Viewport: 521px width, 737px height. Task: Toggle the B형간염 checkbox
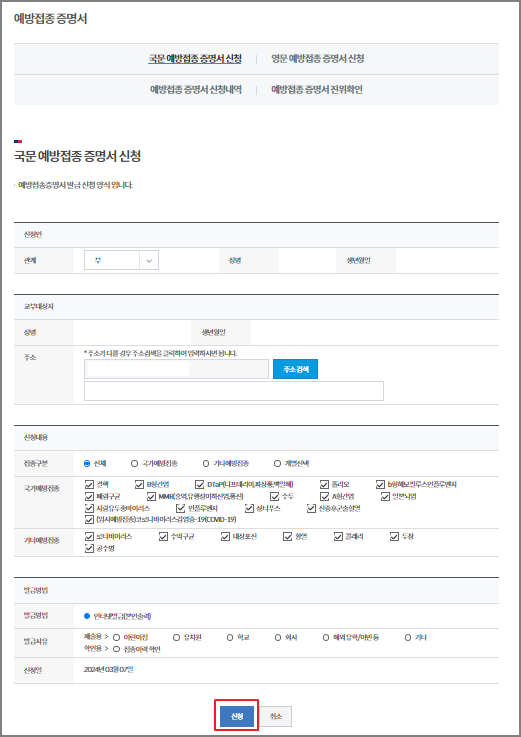pos(139,484)
